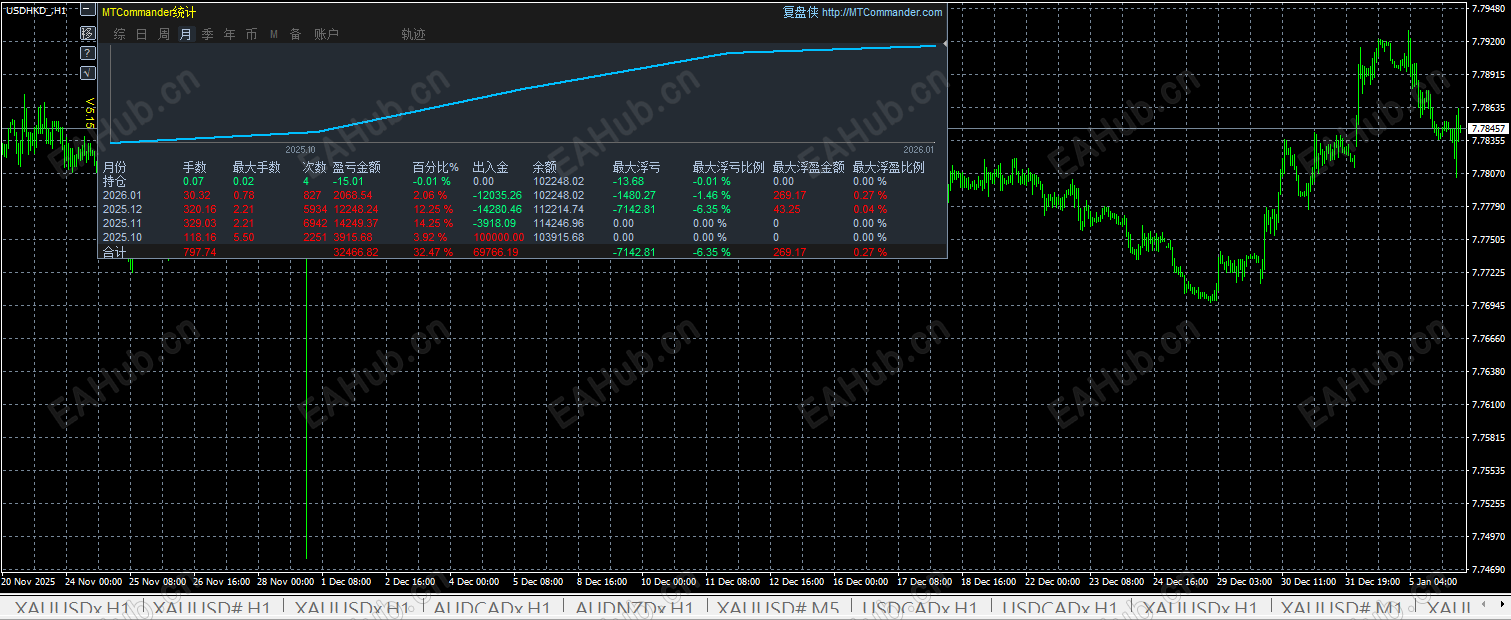Click the 最大浮亏 column header
This screenshot has width=1511, height=620.
tap(636, 167)
